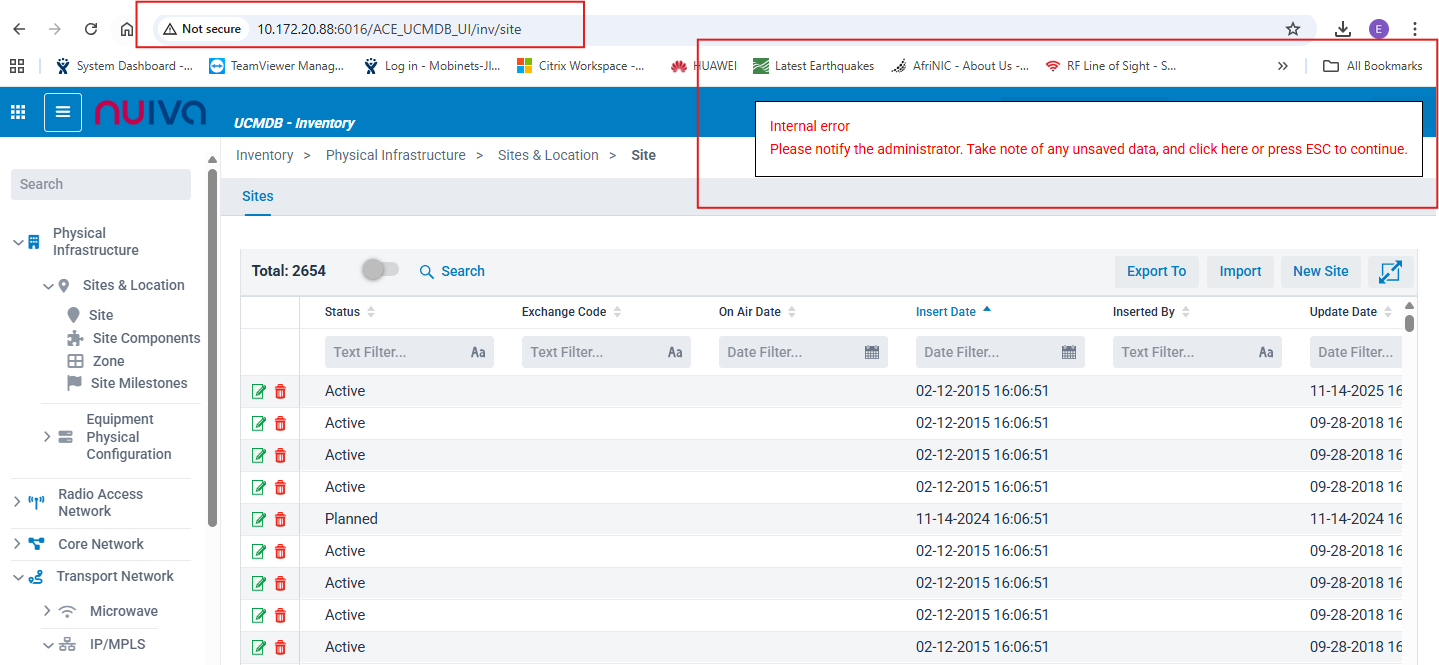Click the expand-to-fullscreen icon beside New Site
The height and width of the screenshot is (665, 1439).
1390,271
